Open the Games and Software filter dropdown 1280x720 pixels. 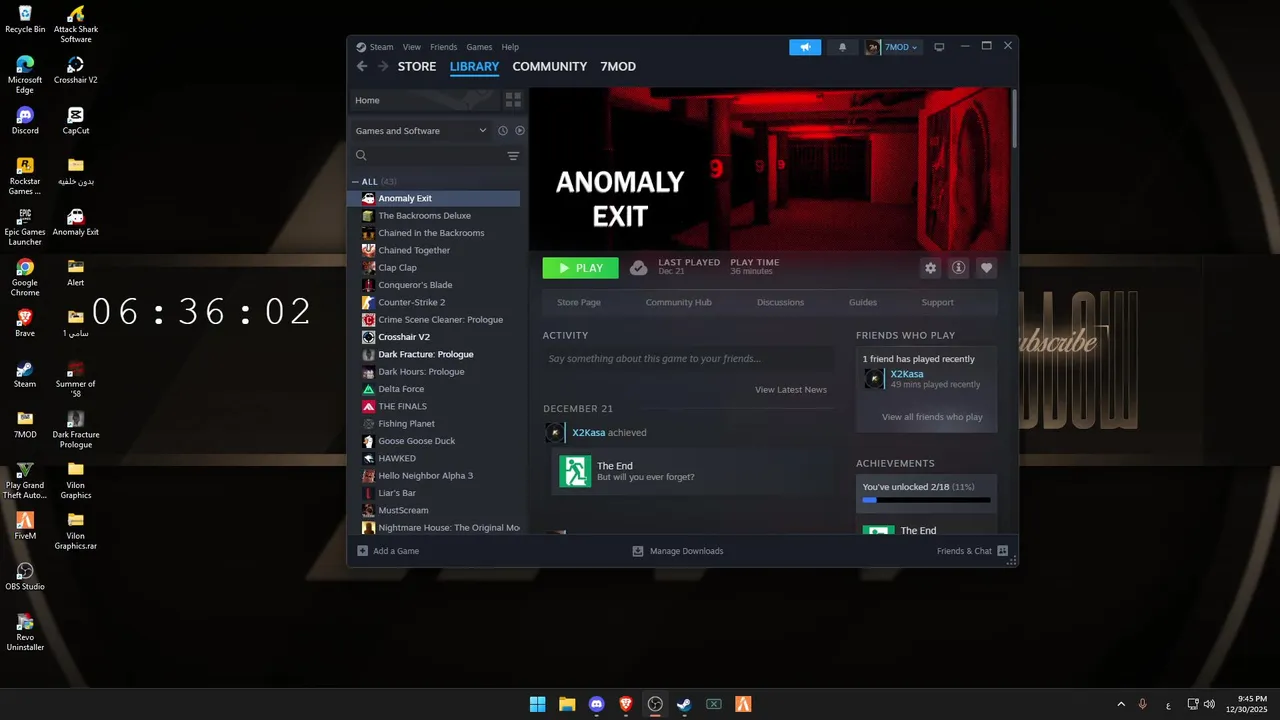coord(421,131)
